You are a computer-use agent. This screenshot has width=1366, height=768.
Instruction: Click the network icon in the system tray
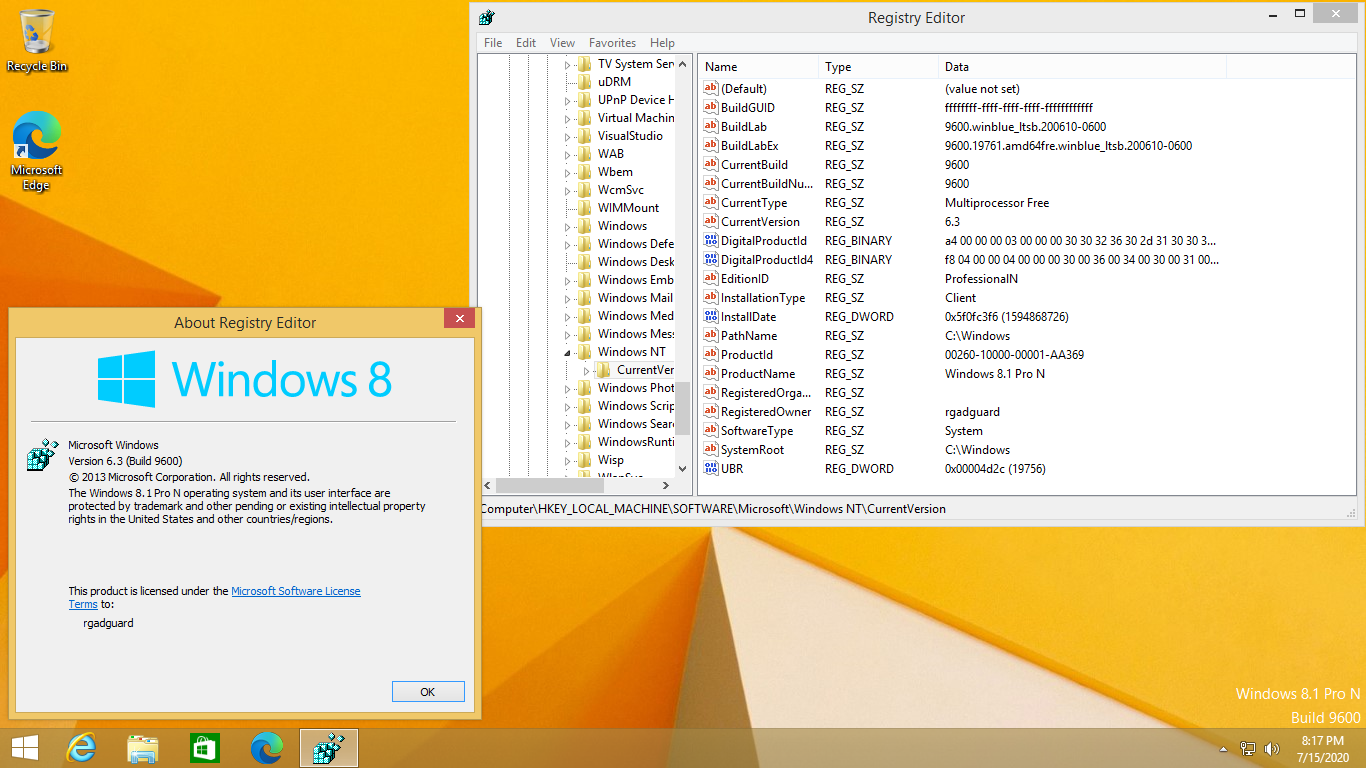tap(1248, 748)
